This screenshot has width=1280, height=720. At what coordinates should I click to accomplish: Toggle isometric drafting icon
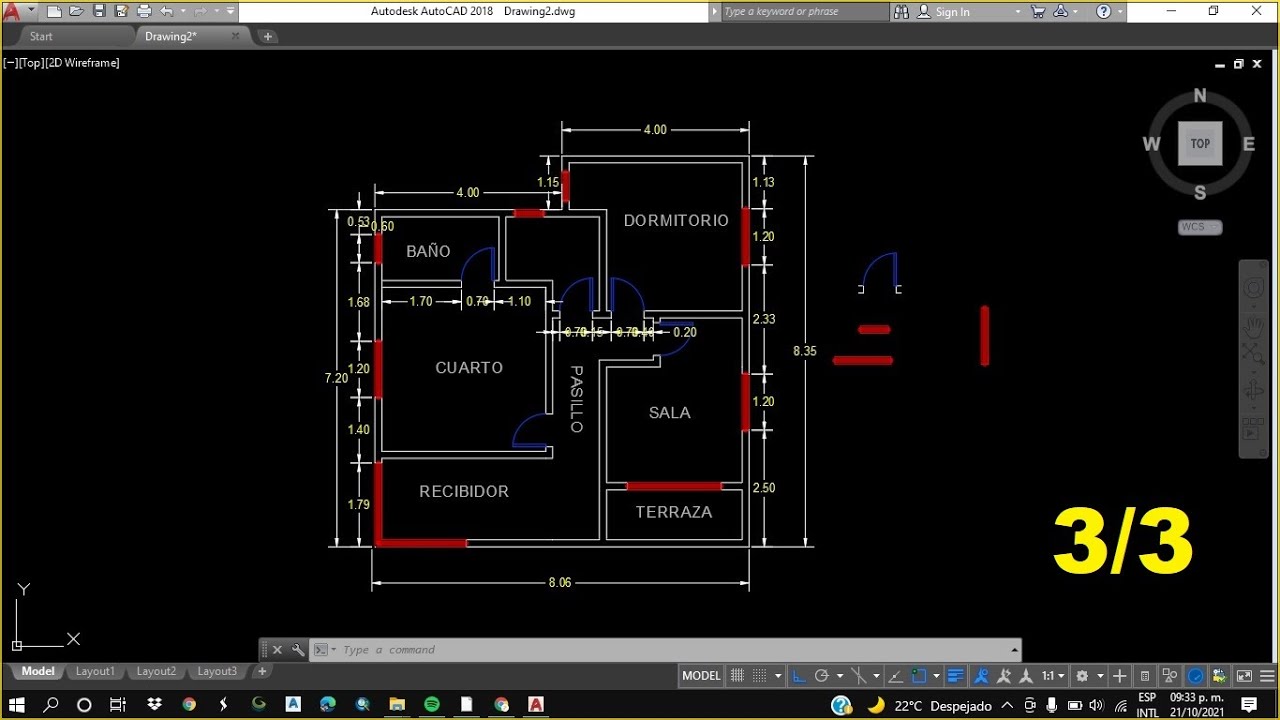(x=859, y=676)
